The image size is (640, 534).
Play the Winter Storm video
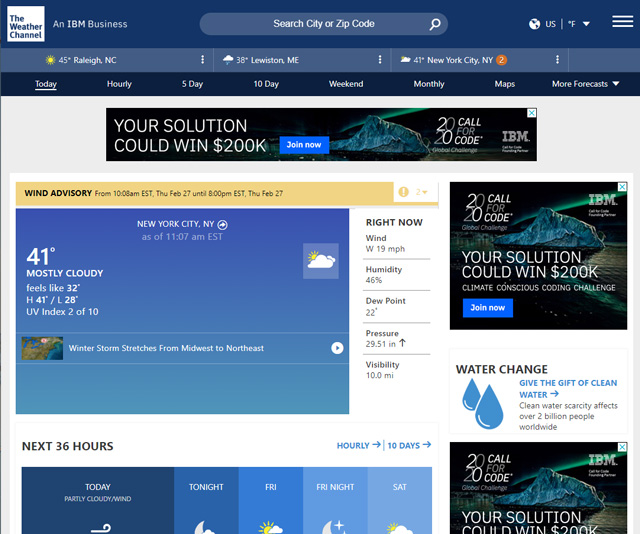(x=337, y=348)
